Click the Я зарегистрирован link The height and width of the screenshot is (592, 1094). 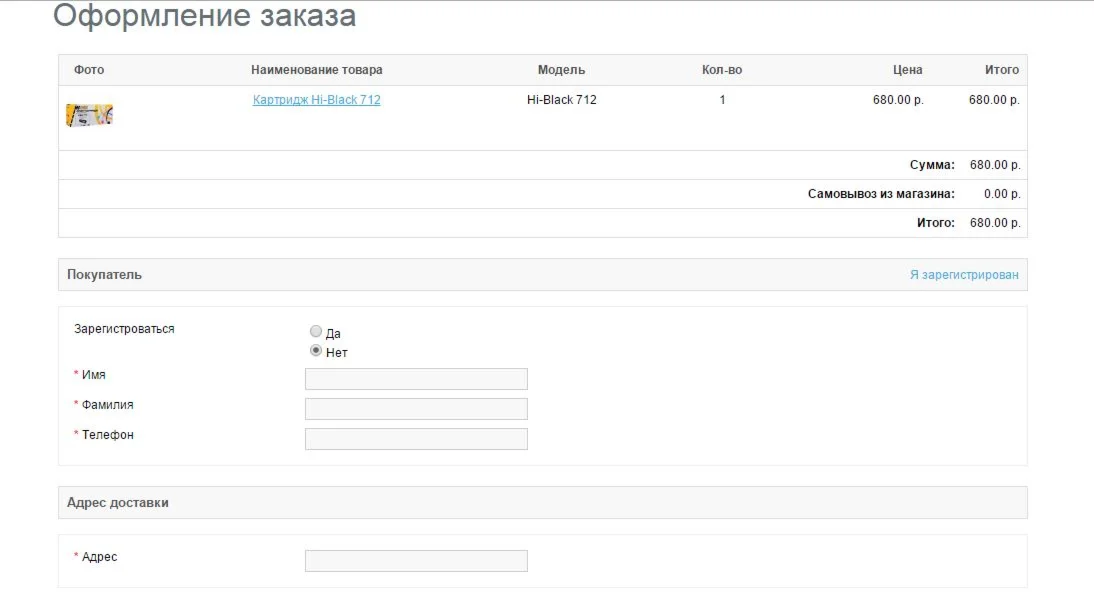[964, 275]
